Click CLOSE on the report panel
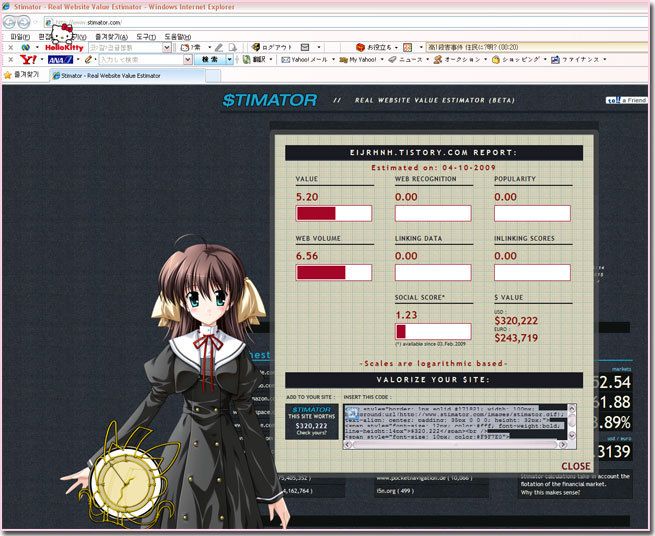Viewport: 655px width, 536px height. point(576,466)
